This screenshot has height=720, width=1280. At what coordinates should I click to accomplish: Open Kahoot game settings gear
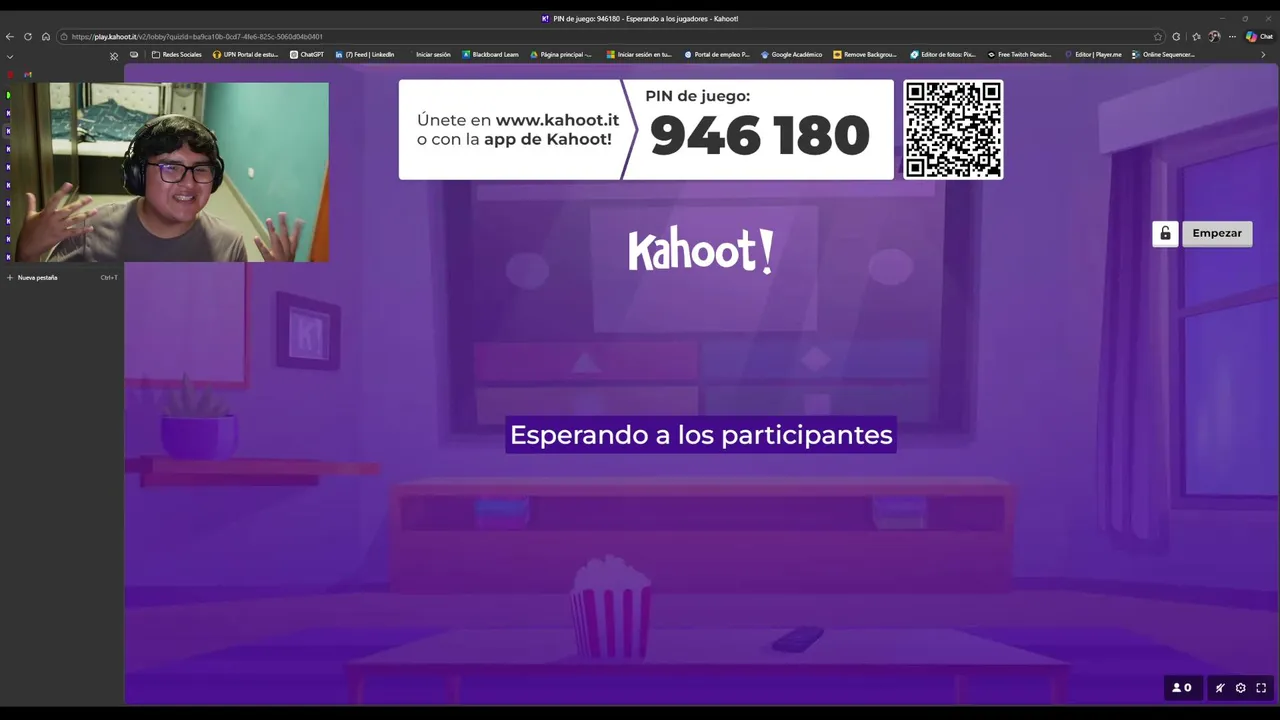tap(1241, 688)
